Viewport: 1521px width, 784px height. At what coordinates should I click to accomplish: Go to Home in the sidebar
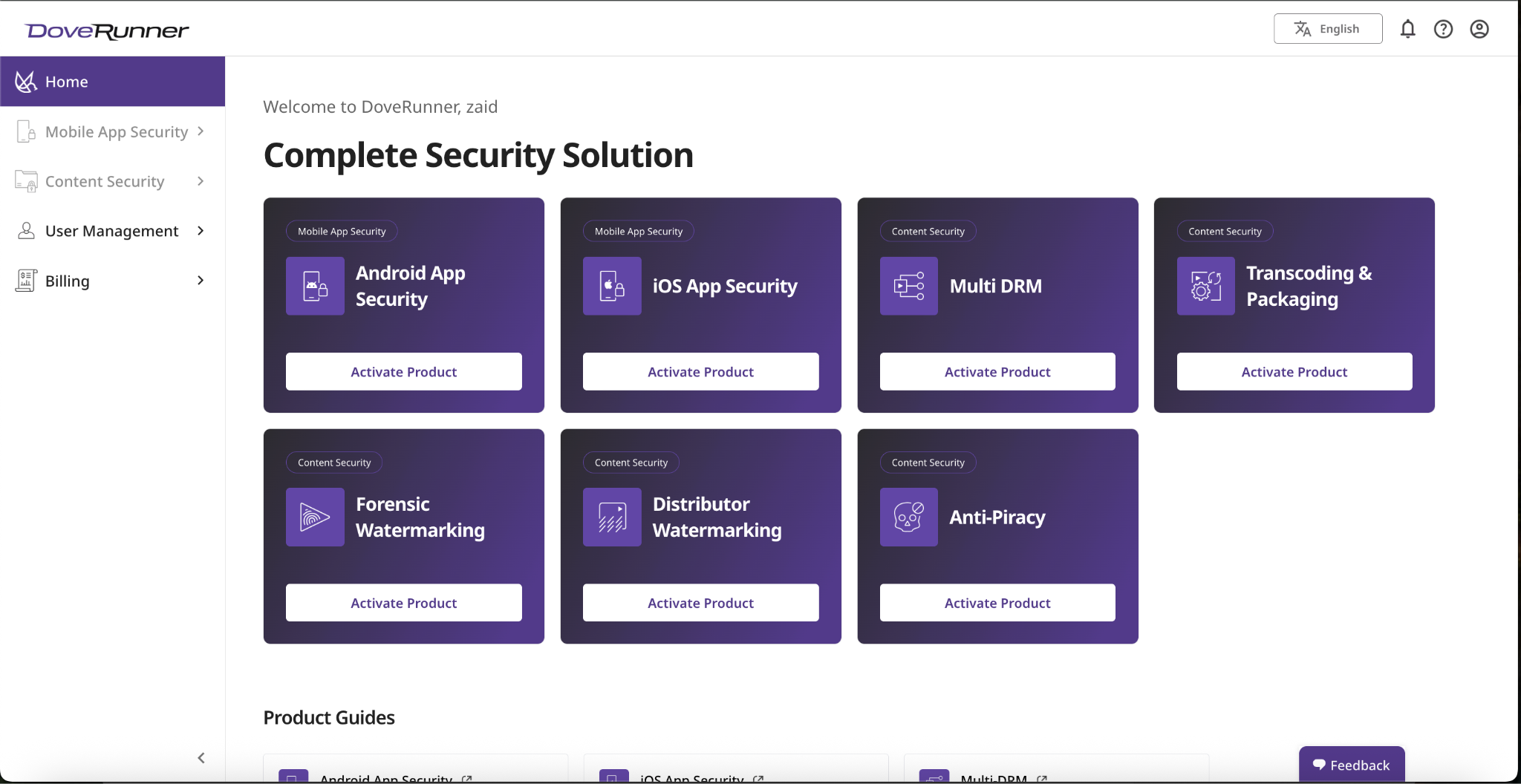112,82
